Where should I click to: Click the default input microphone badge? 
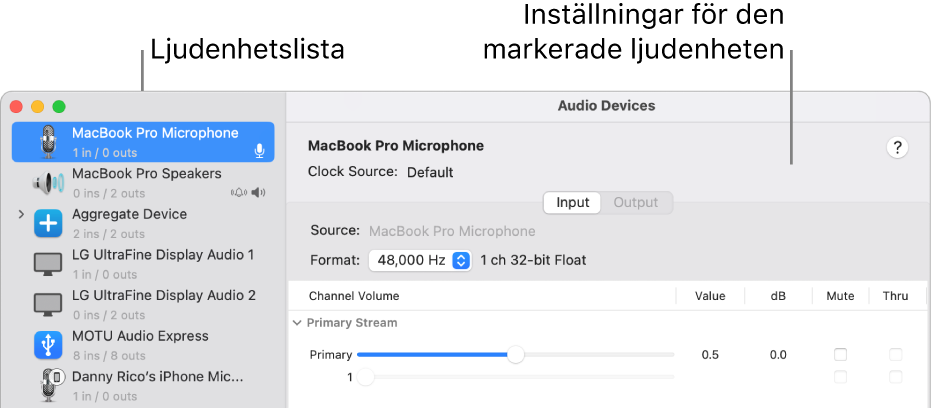point(259,151)
